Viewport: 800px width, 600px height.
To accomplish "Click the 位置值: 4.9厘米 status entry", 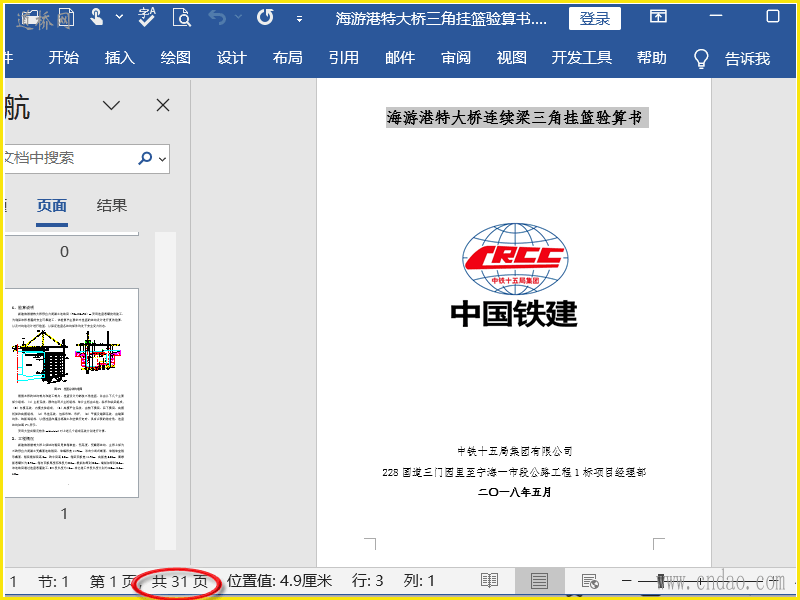I will click(x=280, y=581).
